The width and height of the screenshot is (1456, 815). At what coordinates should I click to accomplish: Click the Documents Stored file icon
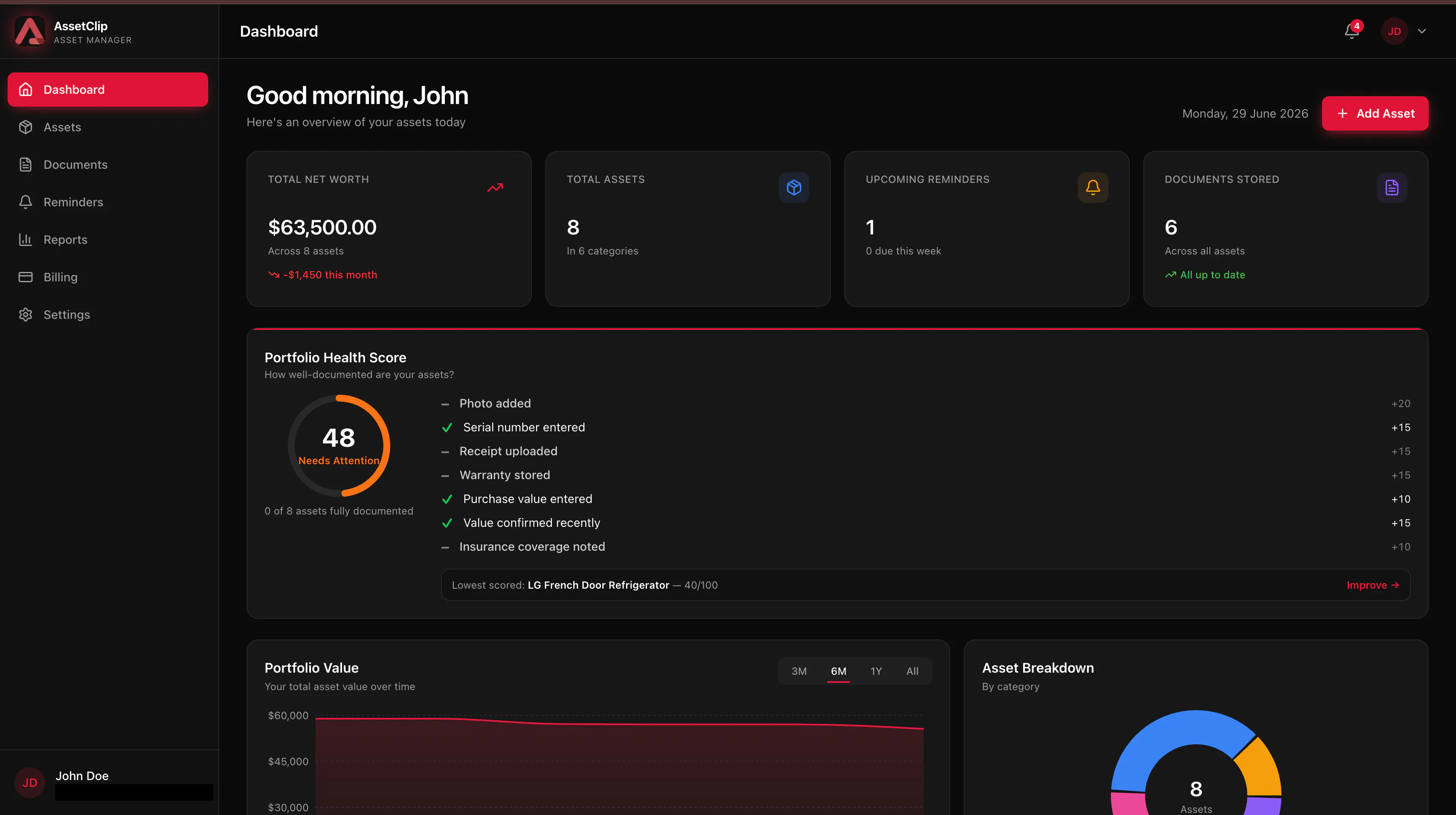(1392, 188)
